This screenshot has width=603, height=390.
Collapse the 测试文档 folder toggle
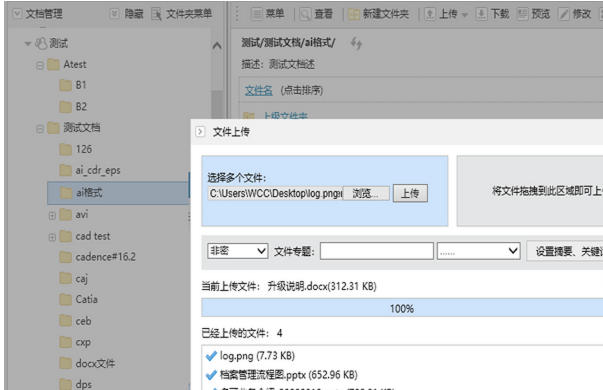pos(40,129)
